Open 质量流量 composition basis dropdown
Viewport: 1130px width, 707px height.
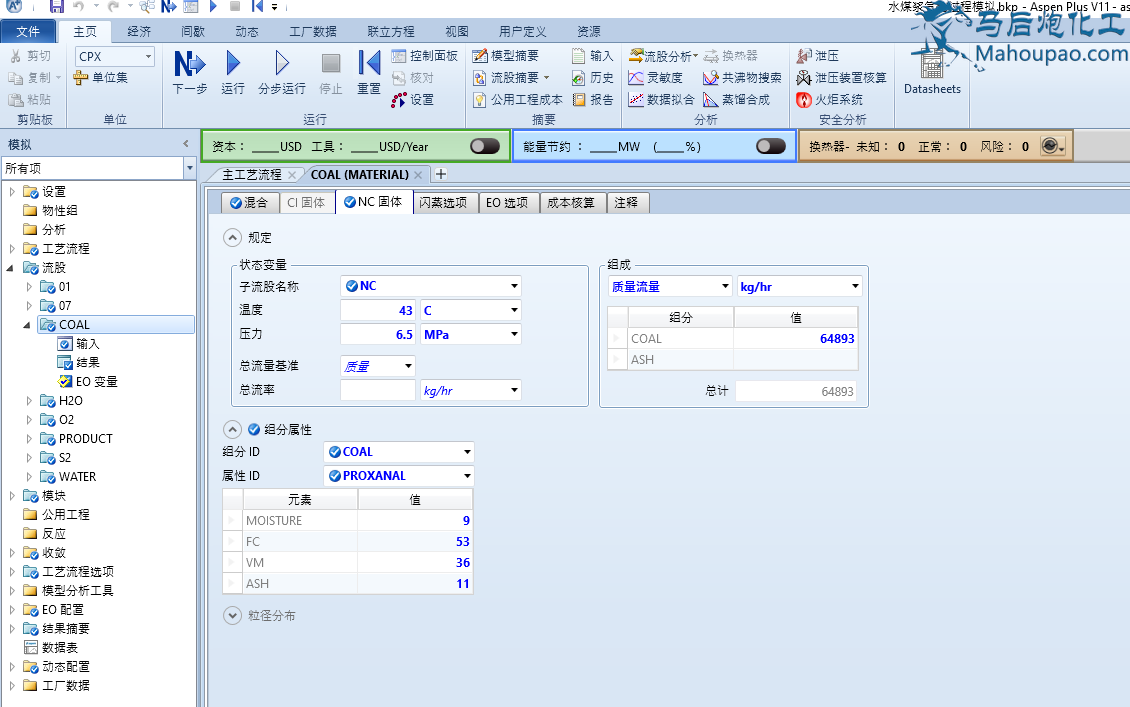(725, 286)
